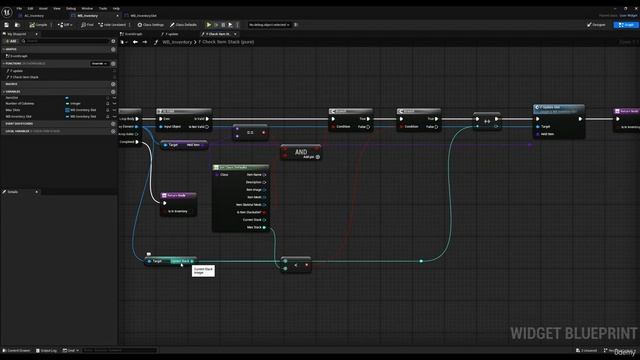Navigate forward in graph history
The width and height of the screenshot is (640, 360).
[x=145, y=42]
